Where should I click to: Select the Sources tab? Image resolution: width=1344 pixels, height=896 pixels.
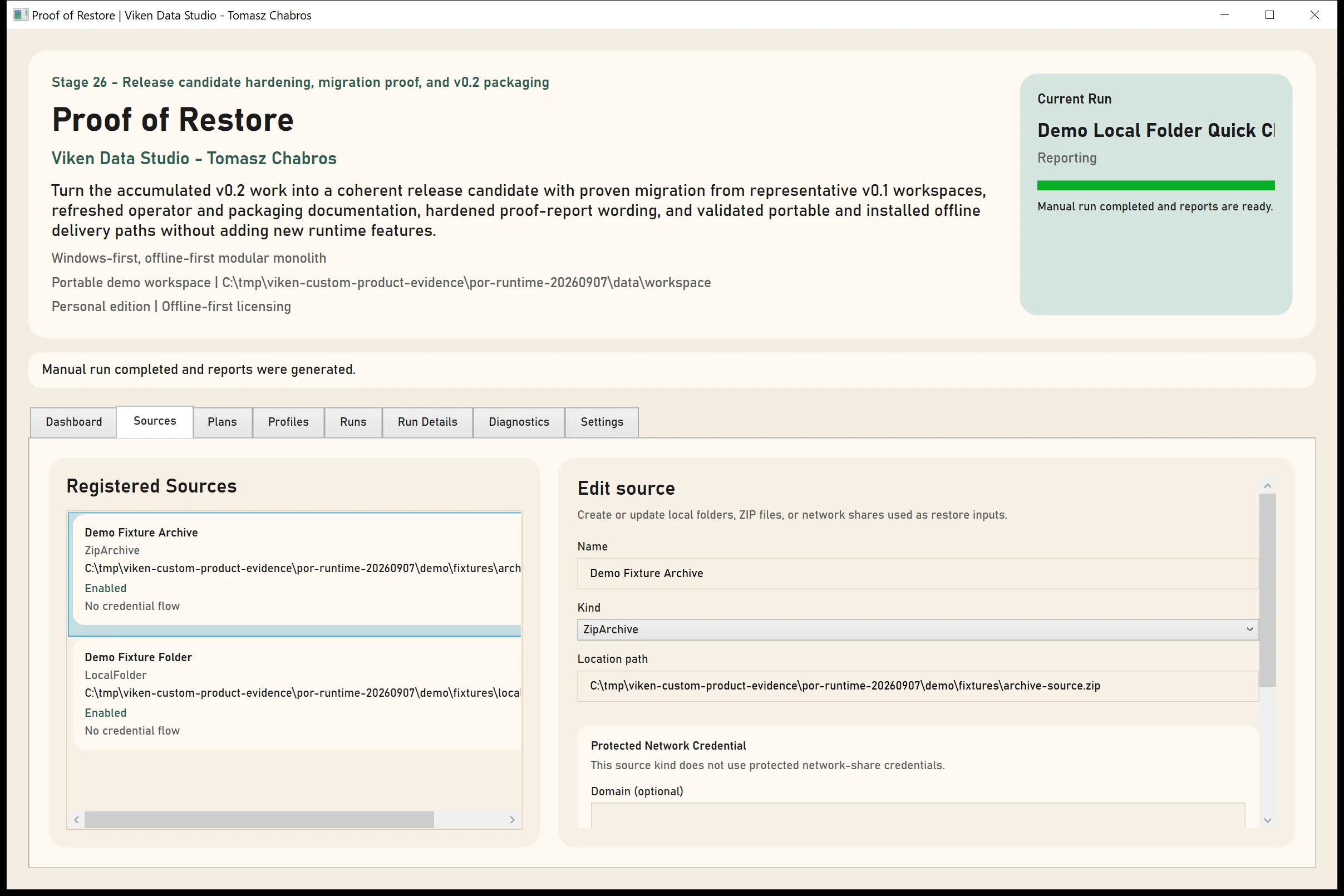[155, 421]
